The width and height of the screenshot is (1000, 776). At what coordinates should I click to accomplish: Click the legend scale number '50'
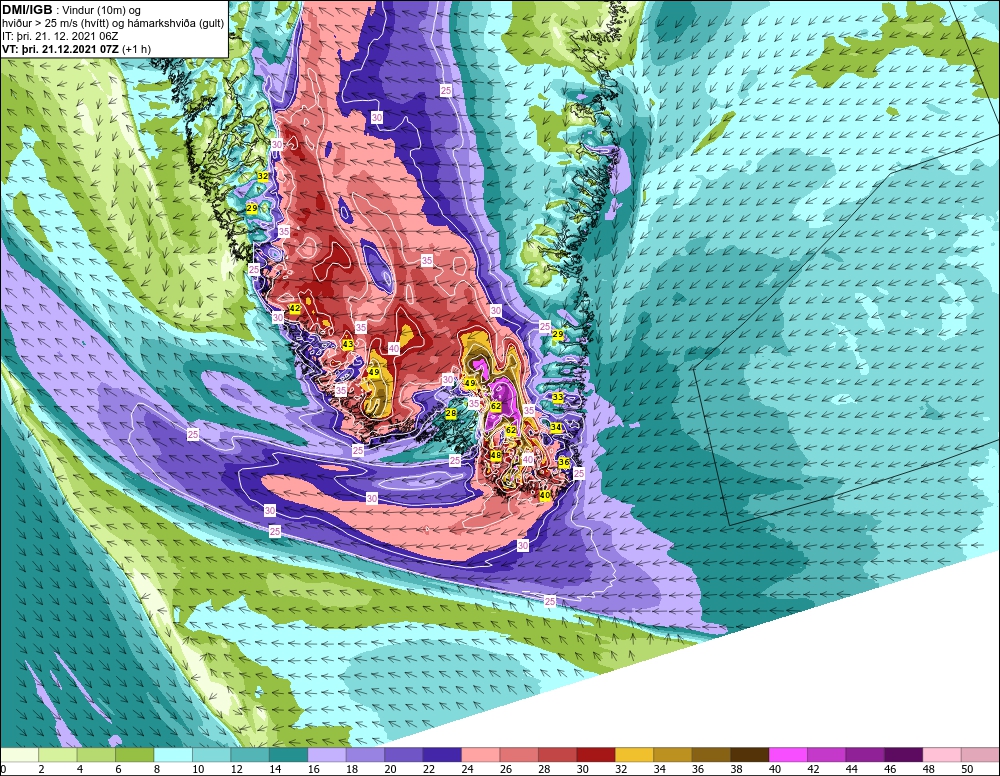967,769
